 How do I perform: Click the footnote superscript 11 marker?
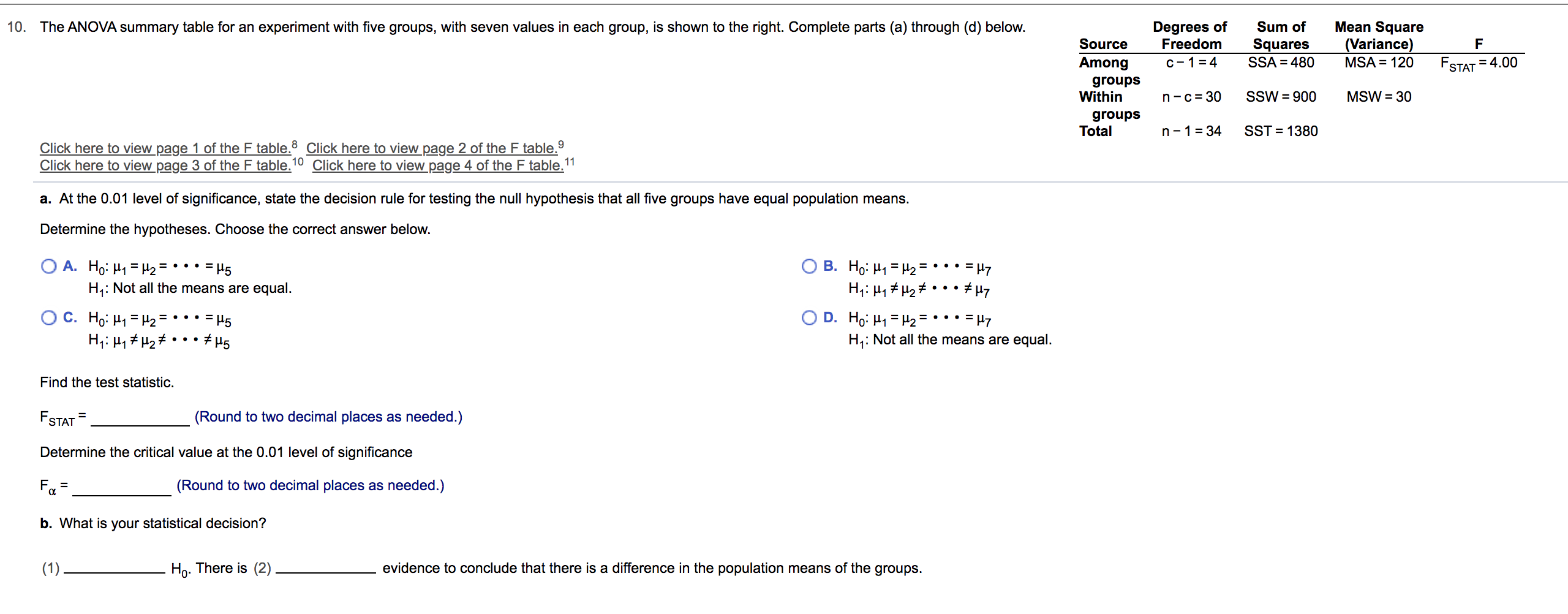(570, 161)
